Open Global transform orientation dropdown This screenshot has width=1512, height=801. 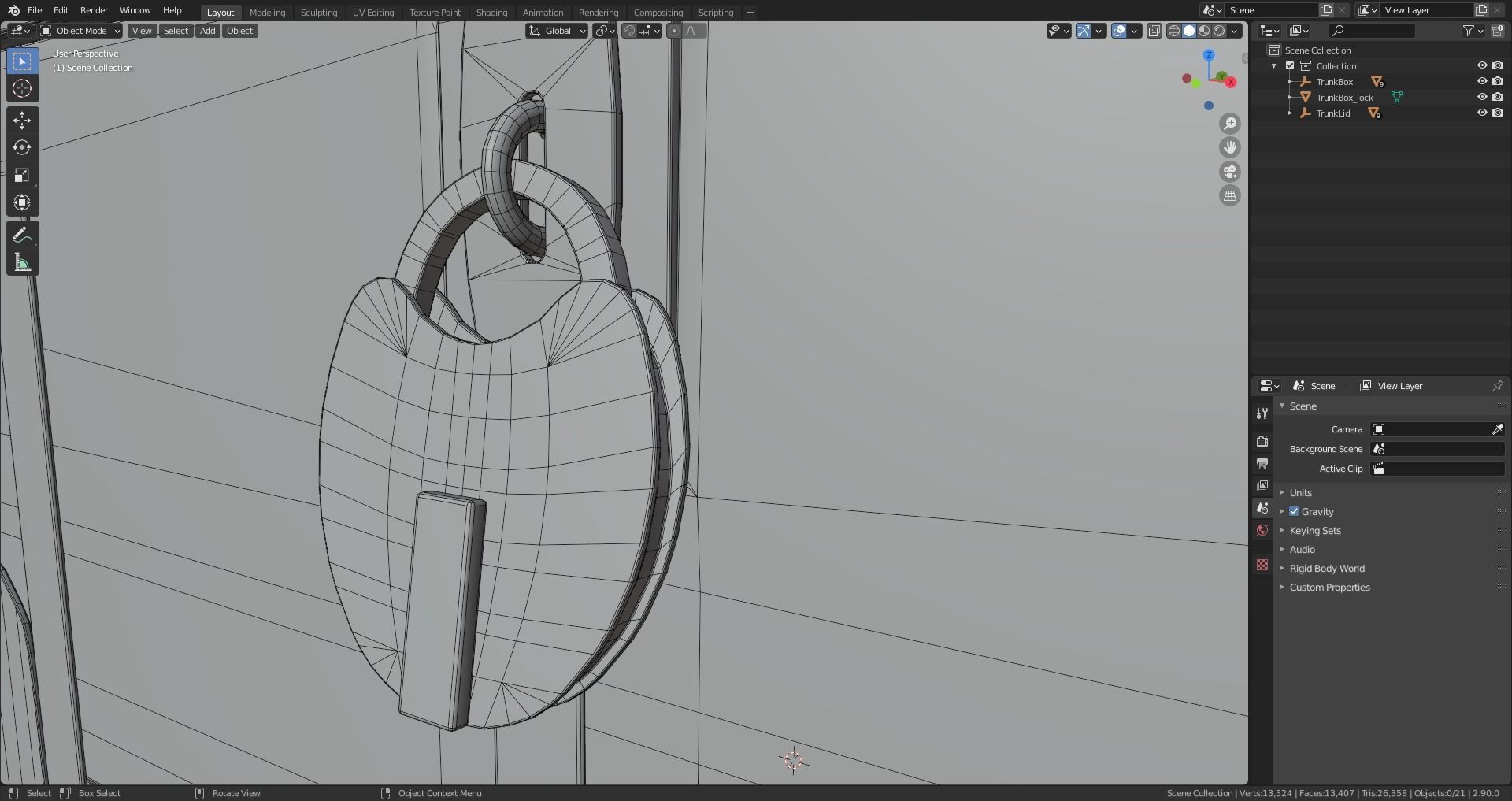coord(557,31)
